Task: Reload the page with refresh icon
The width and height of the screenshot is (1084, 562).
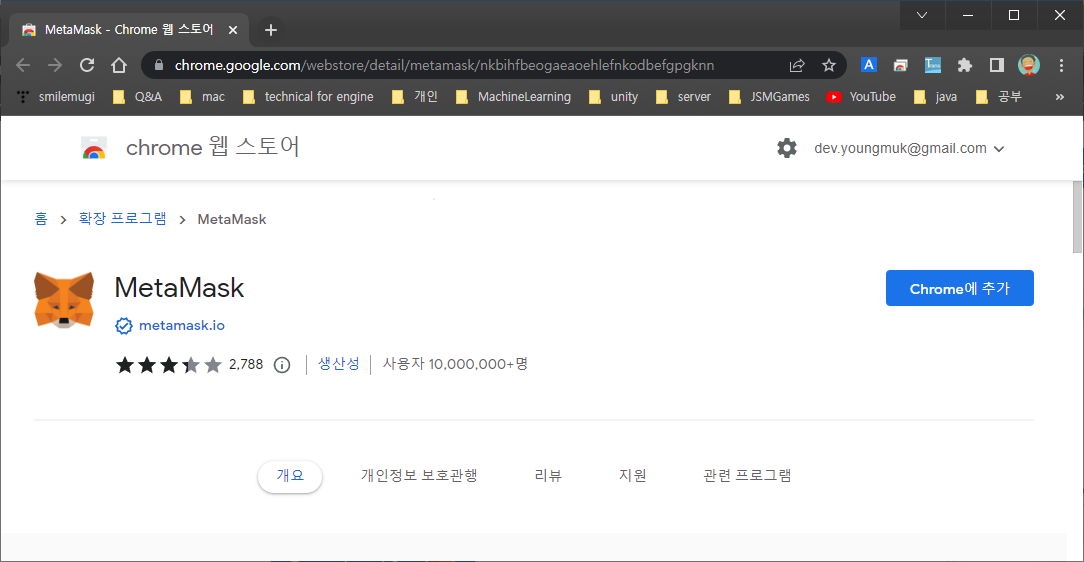Action: (87, 65)
